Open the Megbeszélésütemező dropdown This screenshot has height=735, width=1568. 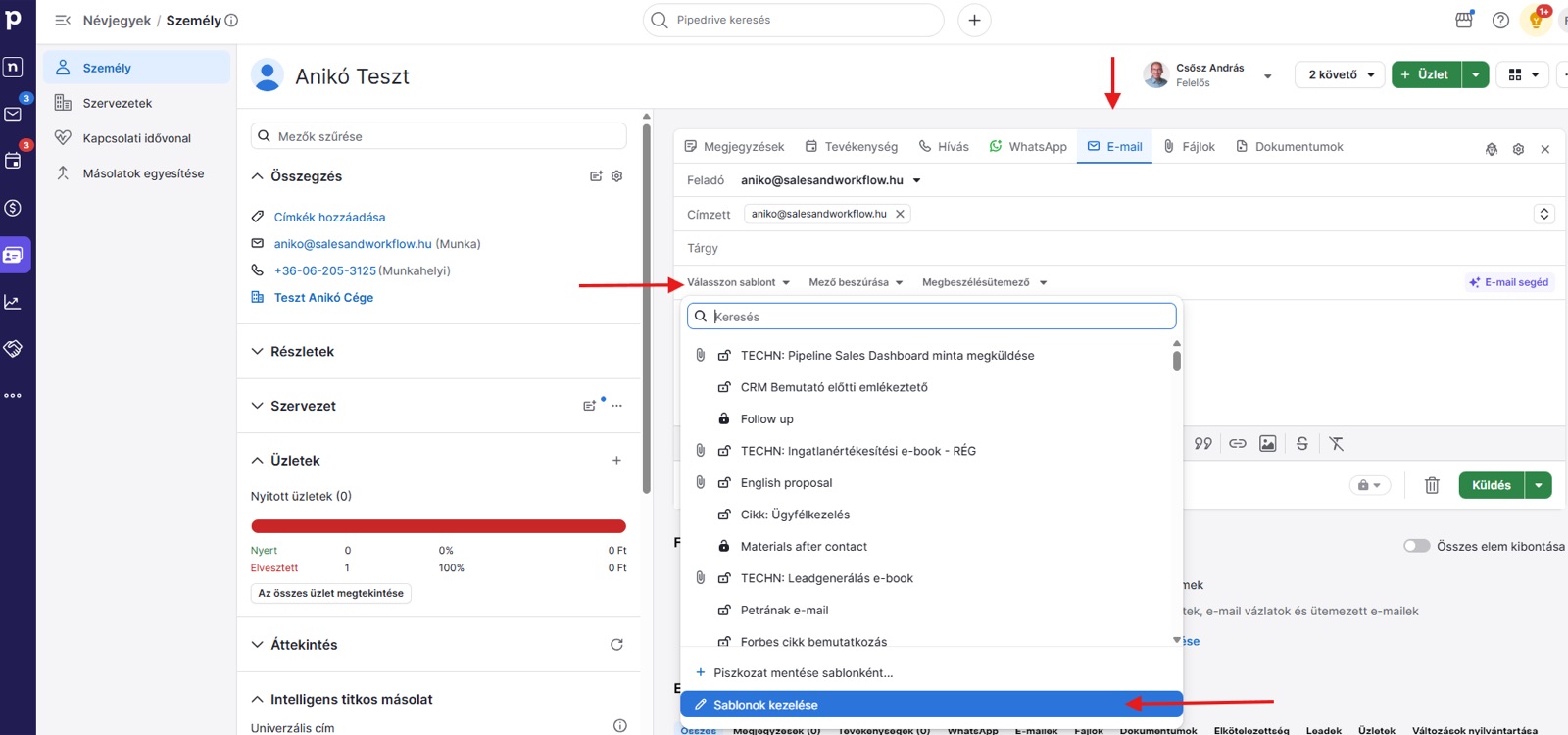(x=984, y=282)
